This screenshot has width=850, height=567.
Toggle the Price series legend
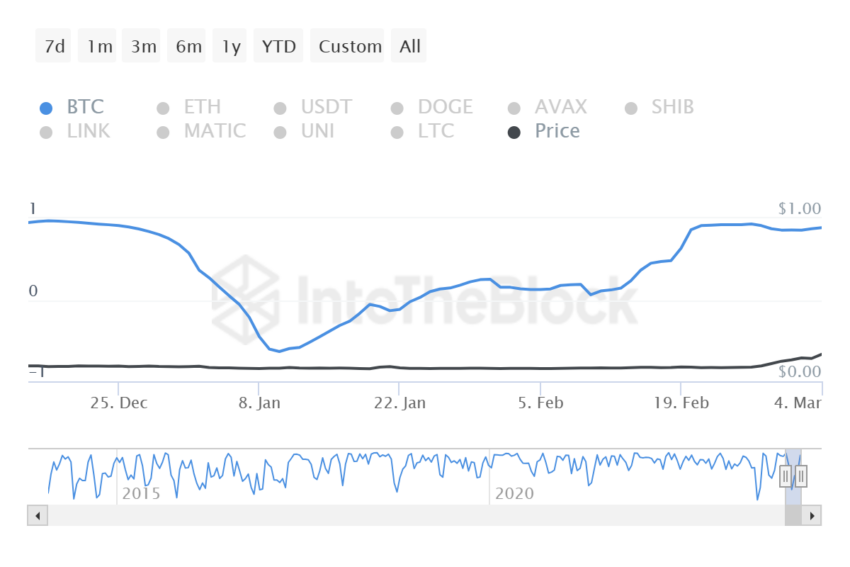tap(544, 131)
